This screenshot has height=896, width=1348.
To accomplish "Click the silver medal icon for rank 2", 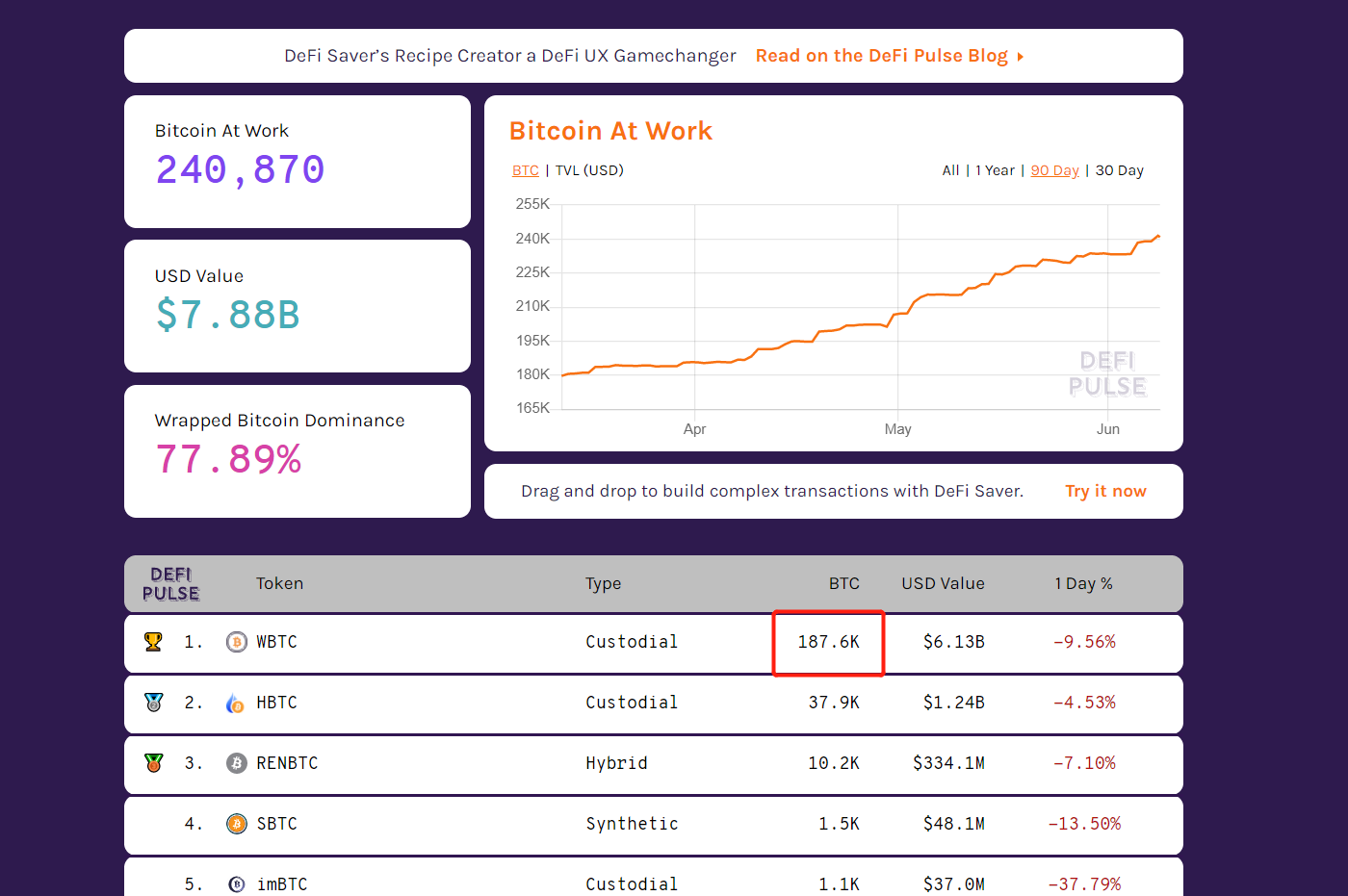I will coord(153,703).
